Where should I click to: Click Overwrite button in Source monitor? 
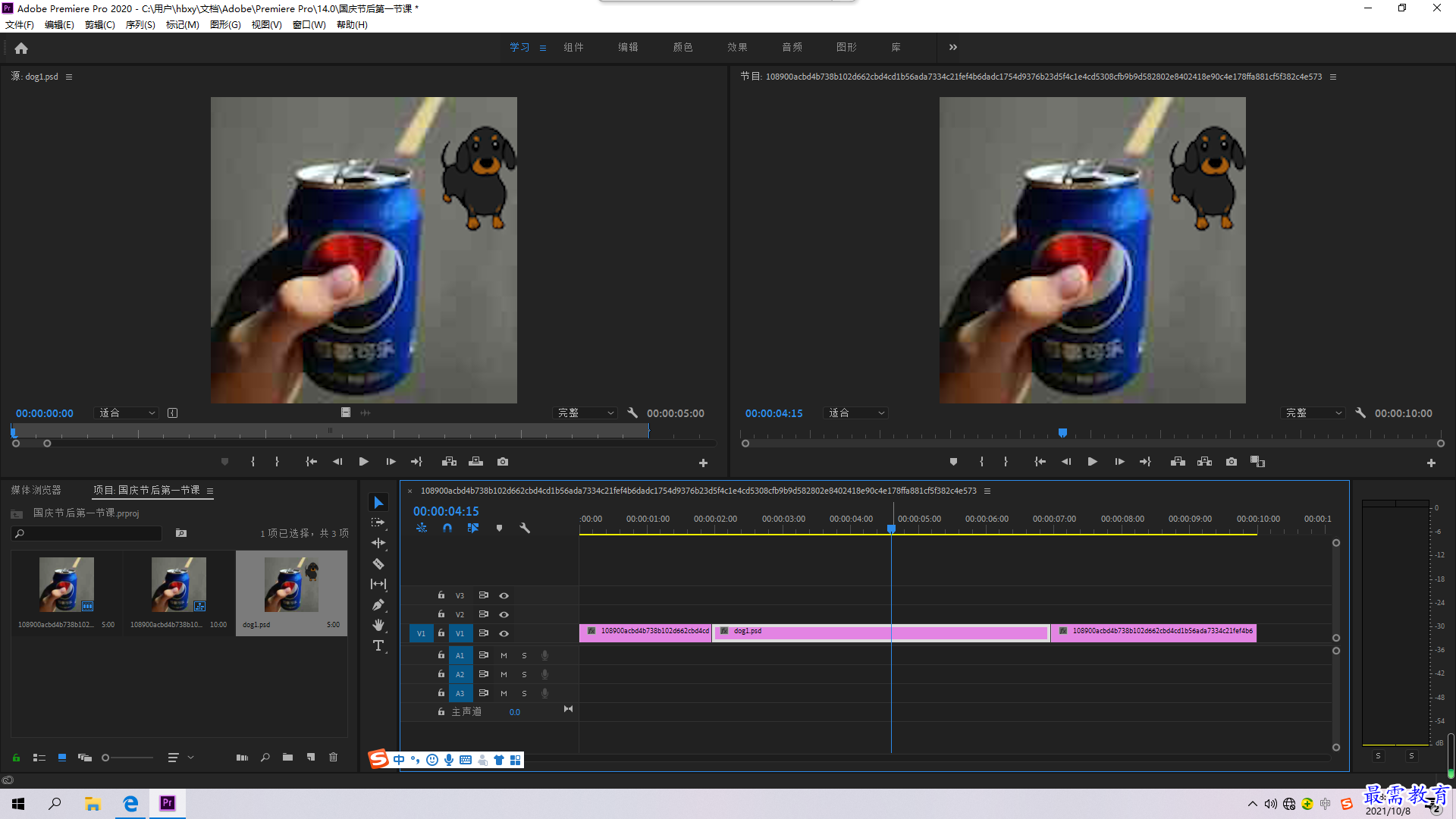475,462
